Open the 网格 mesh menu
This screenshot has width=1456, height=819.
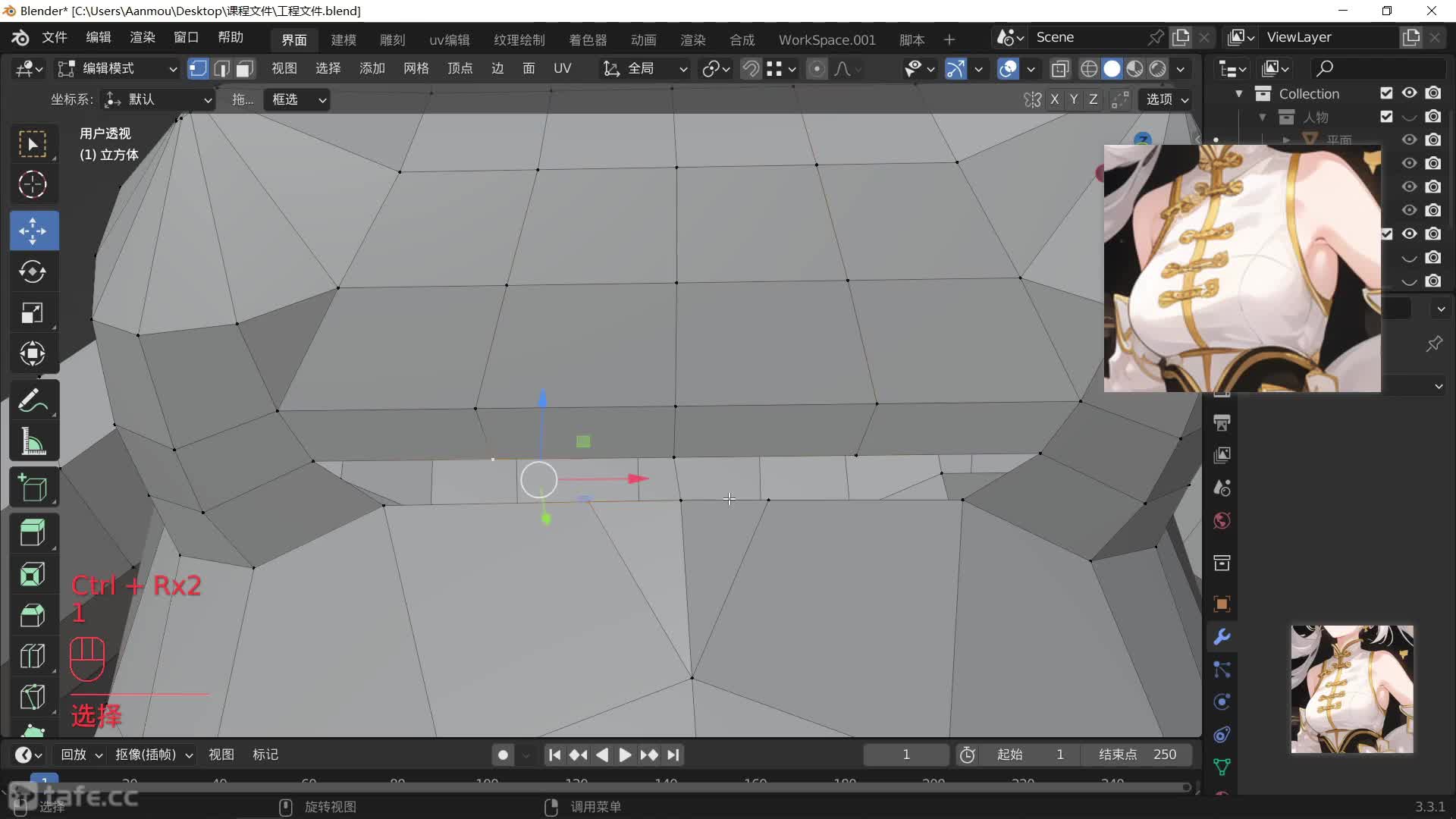coord(416,68)
